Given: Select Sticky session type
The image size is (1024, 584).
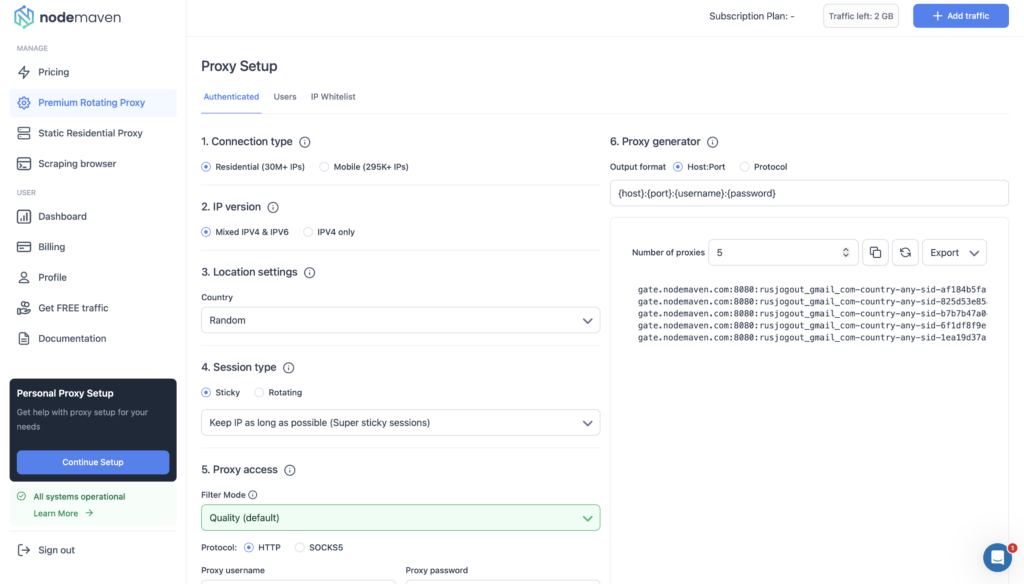Looking at the screenshot, I should [x=206, y=393].
